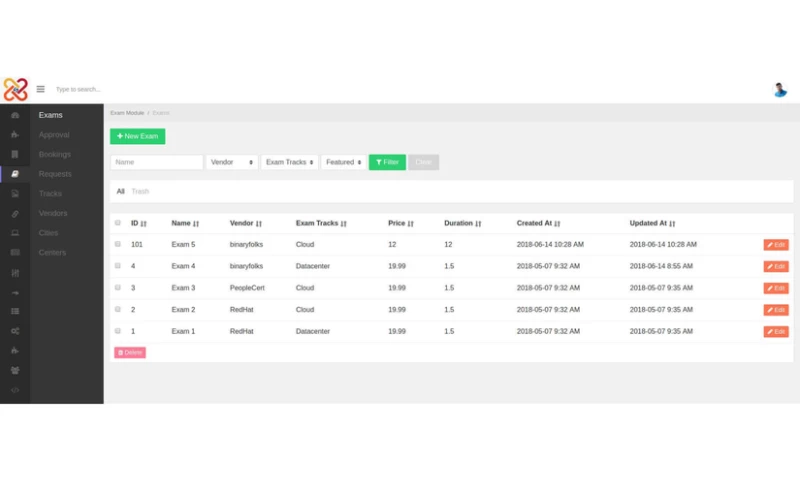Click the grey Clear button
The height and width of the screenshot is (480, 800).
(423, 162)
